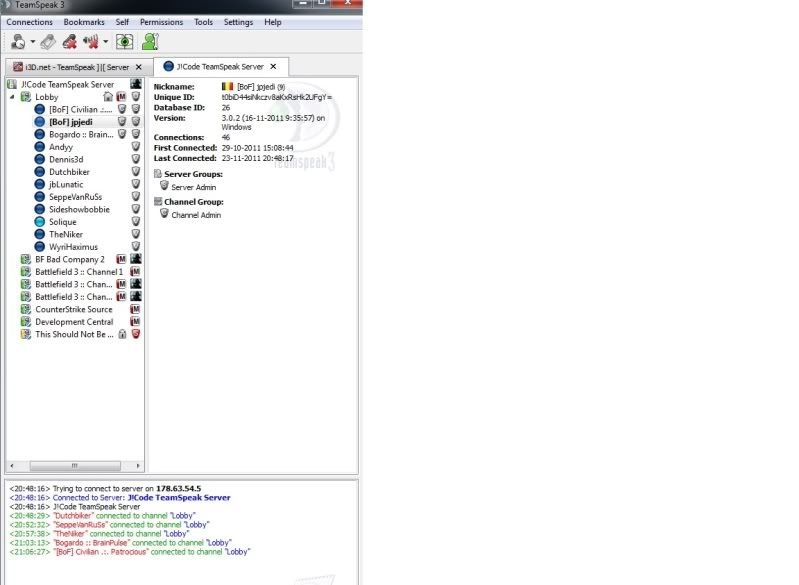799x585 pixels.
Task: Select user WynHaximus in the Lobby
Action: [x=73, y=247]
